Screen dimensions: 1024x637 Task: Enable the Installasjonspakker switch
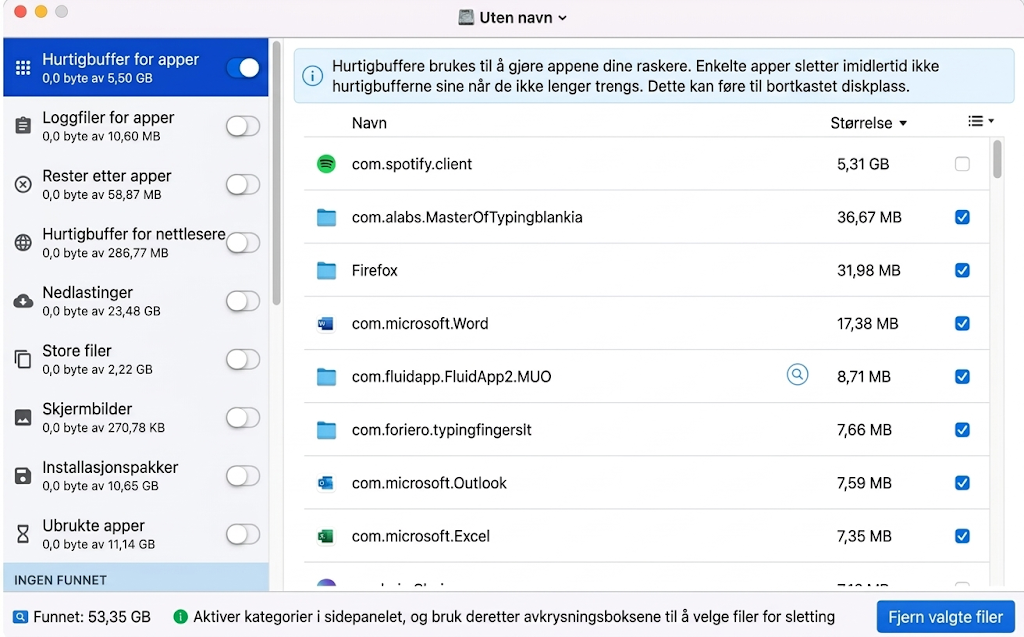[x=243, y=476]
